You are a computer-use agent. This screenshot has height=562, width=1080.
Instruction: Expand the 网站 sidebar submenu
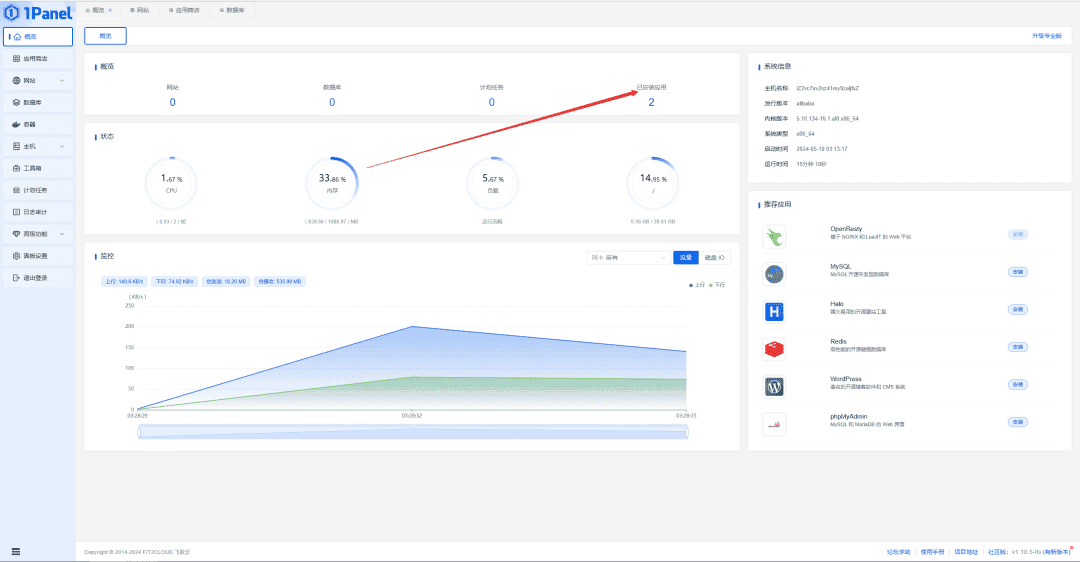[x=38, y=80]
